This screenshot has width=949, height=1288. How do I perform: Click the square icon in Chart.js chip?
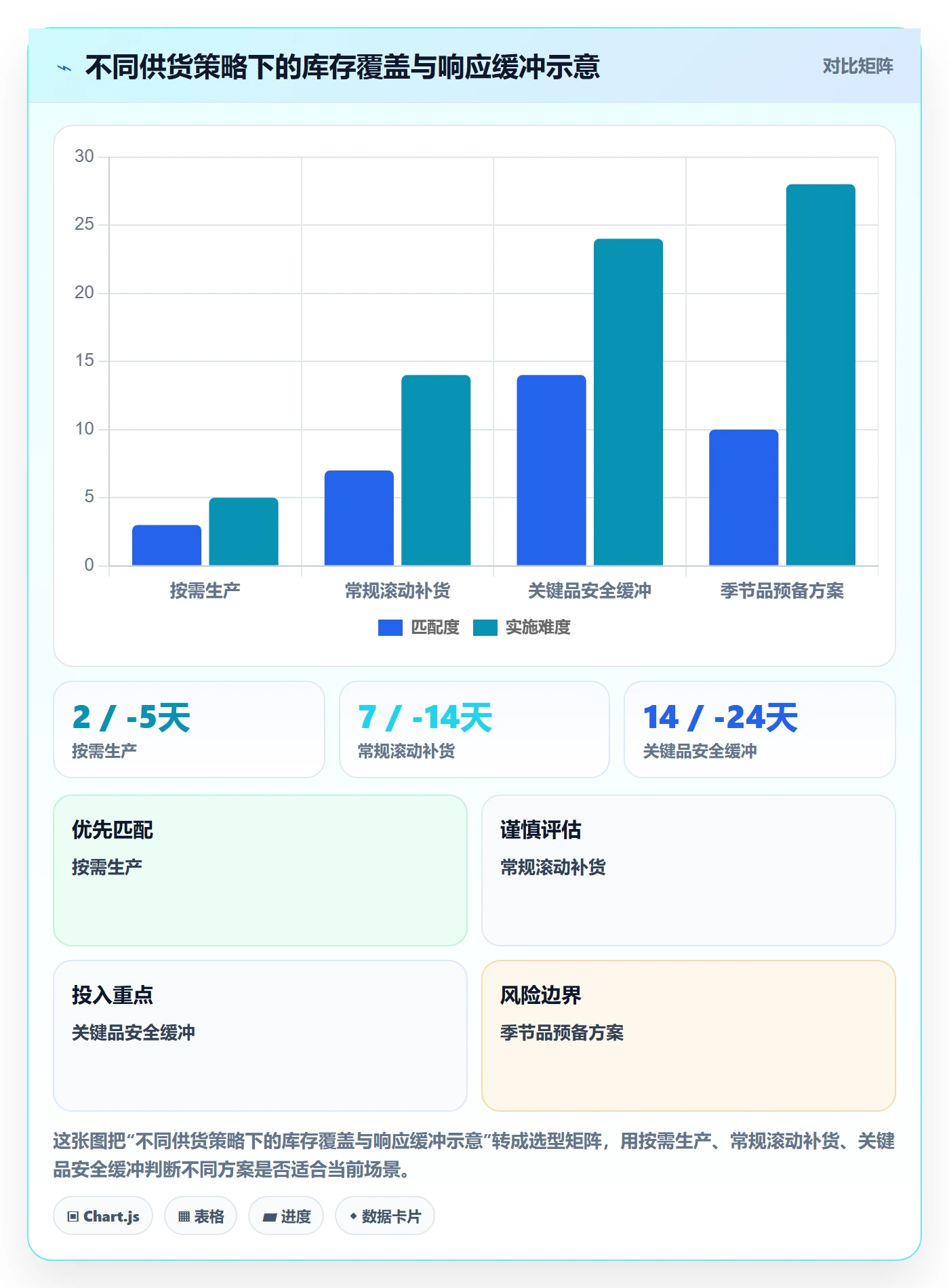[x=73, y=1217]
